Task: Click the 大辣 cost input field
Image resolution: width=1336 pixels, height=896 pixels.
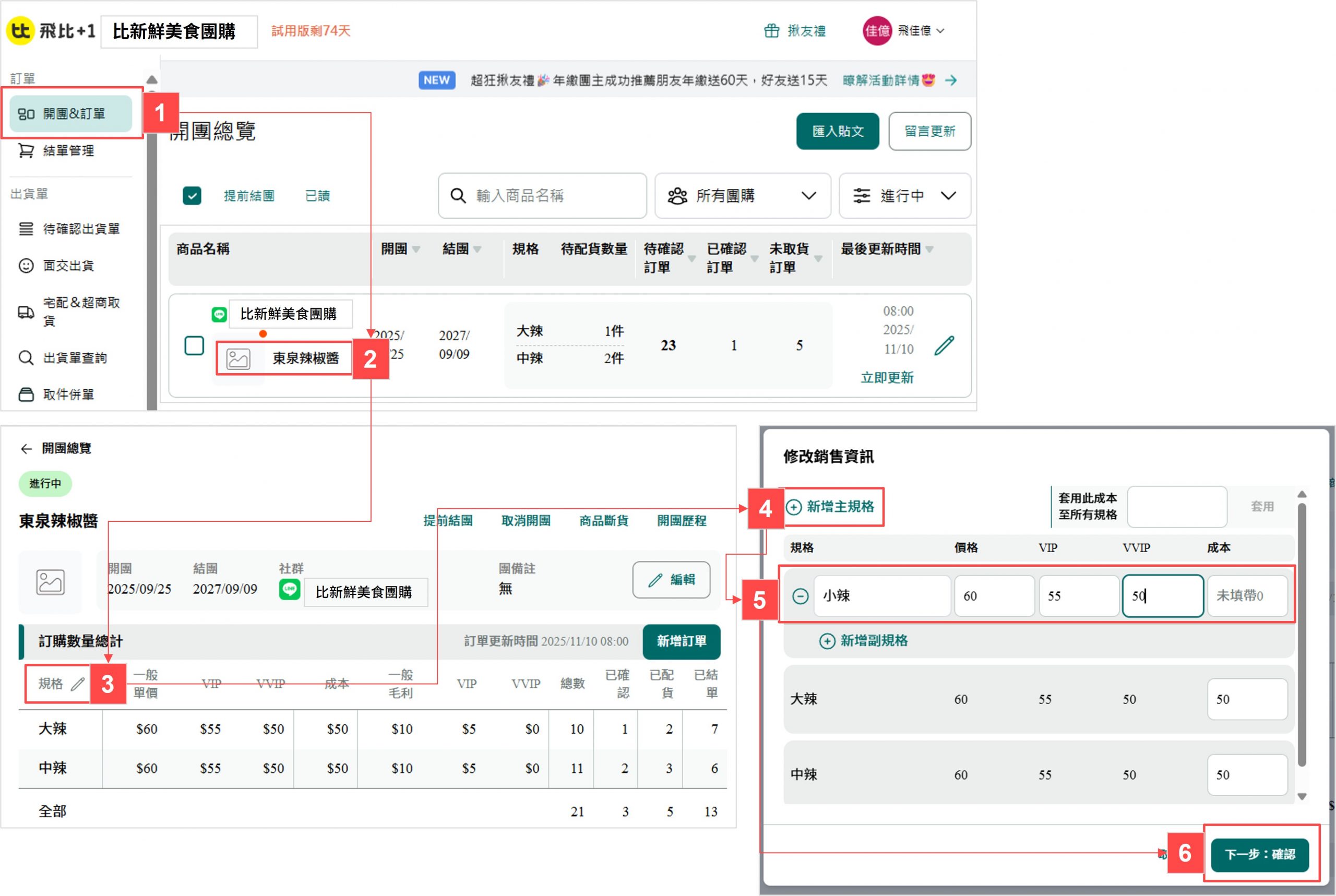Action: click(x=1247, y=699)
